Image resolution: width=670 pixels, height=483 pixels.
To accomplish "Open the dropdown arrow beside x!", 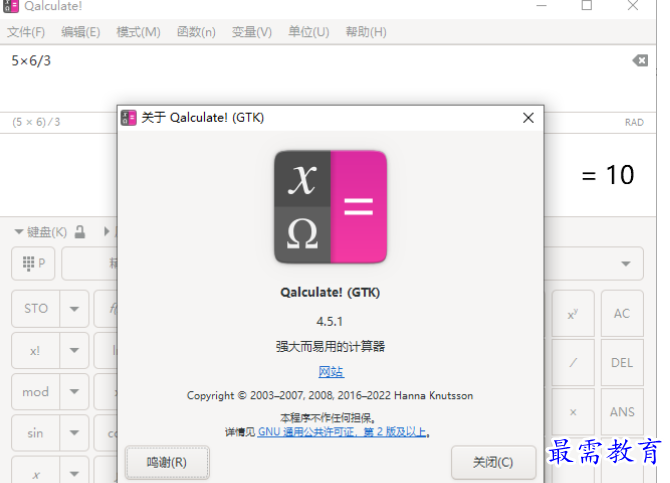I will 74,350.
